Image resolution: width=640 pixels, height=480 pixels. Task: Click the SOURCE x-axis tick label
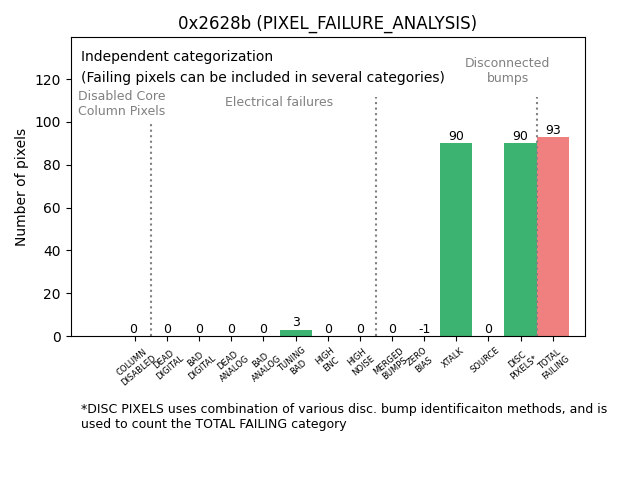(485, 359)
